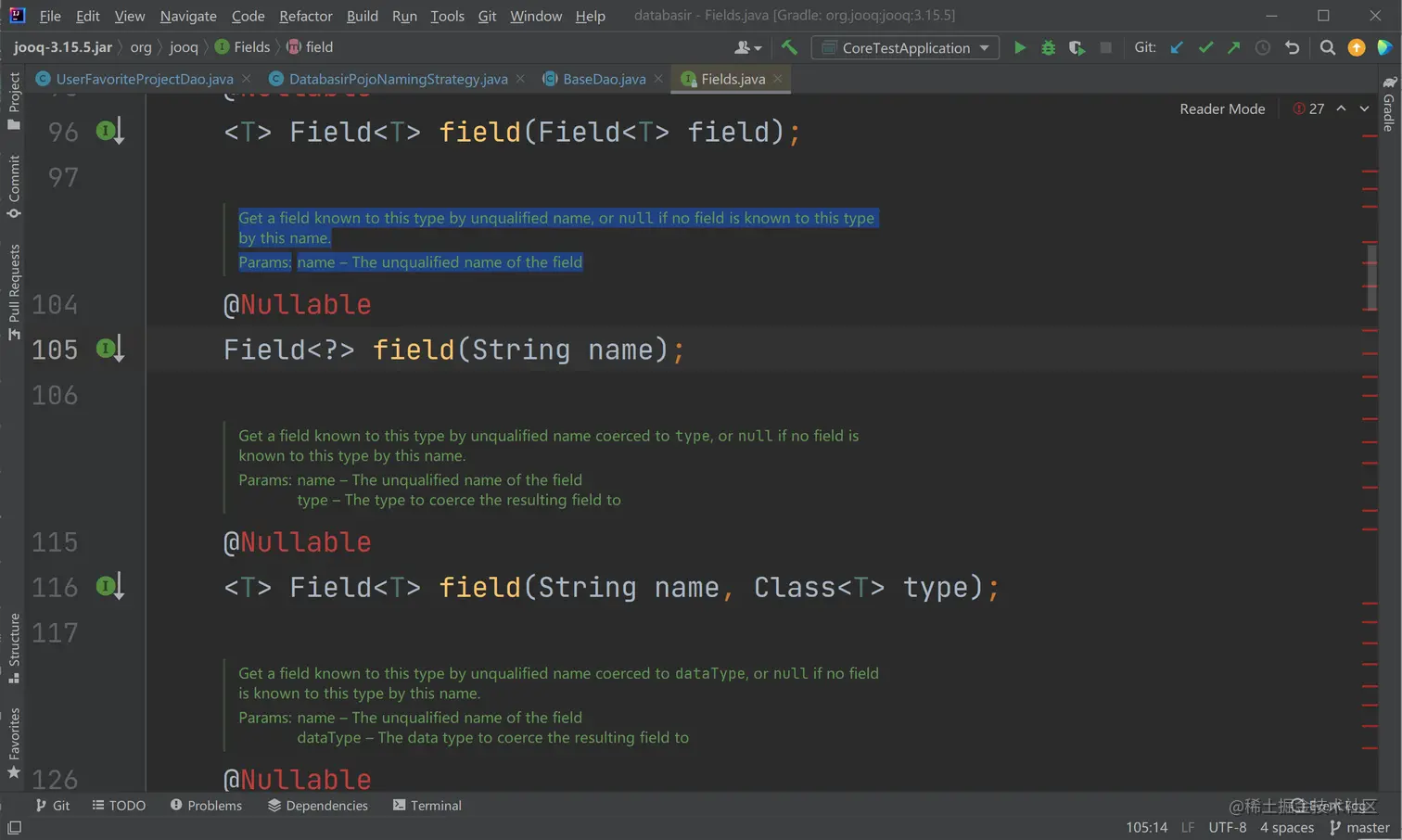Open the Gradle tool window stripe
Screen dimensions: 1402x840
[1389, 104]
